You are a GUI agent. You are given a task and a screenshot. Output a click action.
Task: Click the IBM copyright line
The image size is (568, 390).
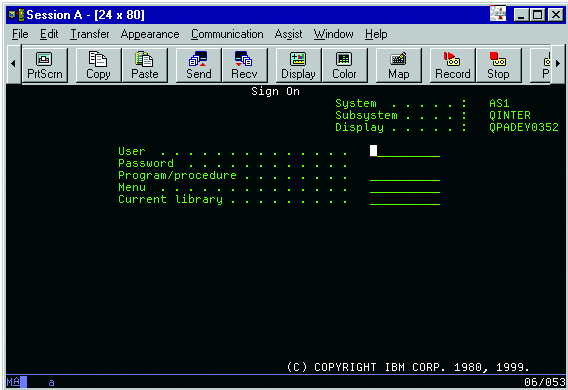(x=408, y=367)
